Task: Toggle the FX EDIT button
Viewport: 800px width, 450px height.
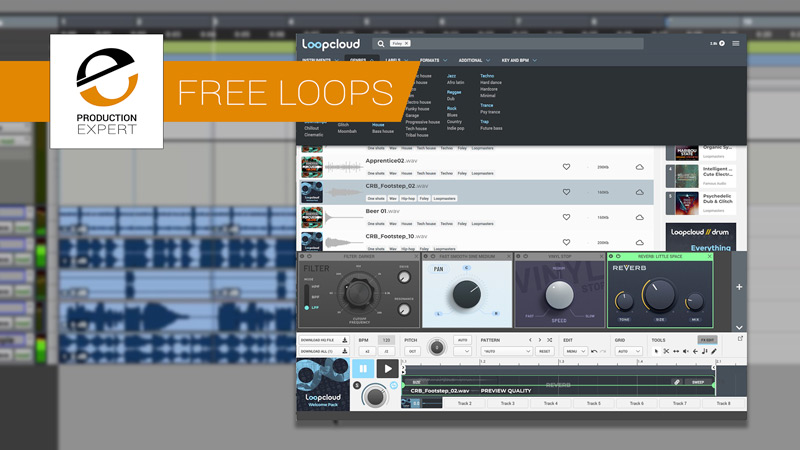Action: [x=707, y=340]
